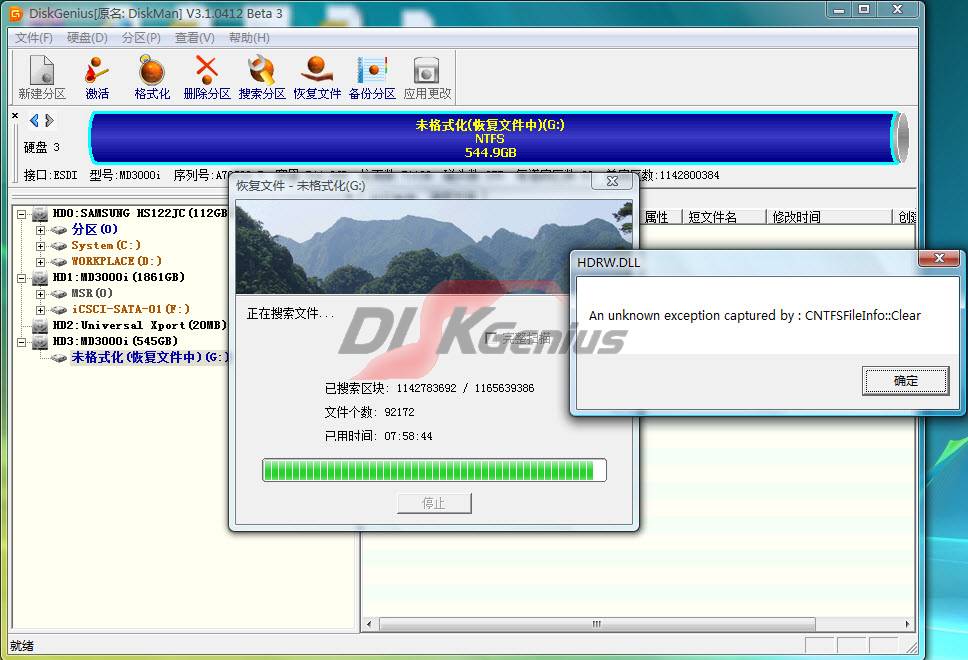Expand the iCSCI-SATA-01(F:) tree node

pos(40,310)
